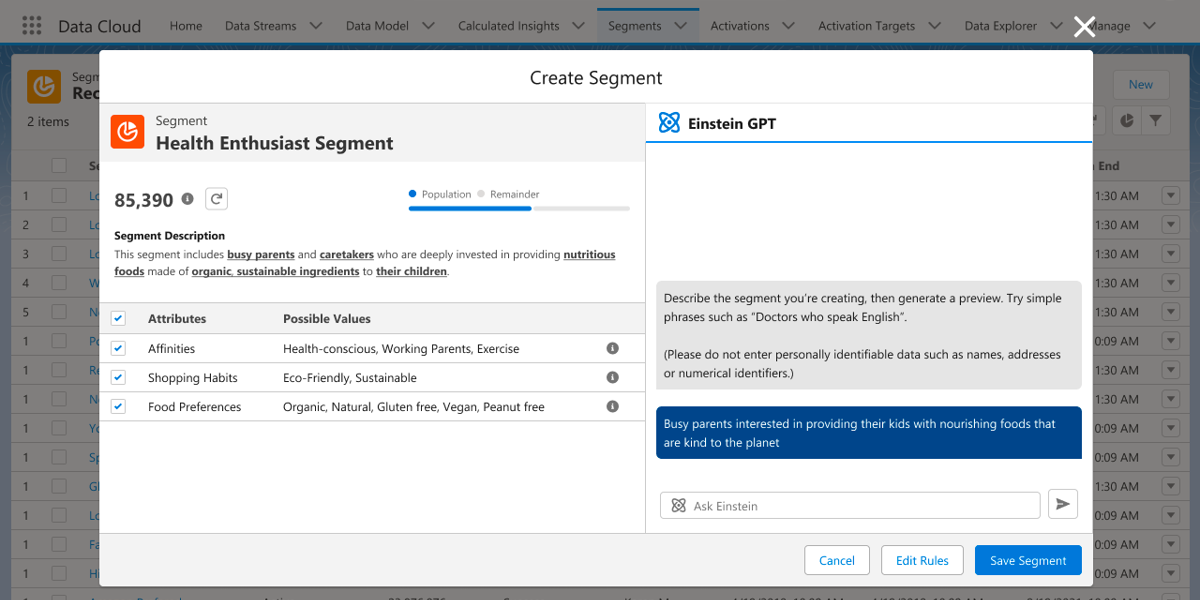Click the info icon for Food Preferences row
This screenshot has height=600, width=1200.
(612, 407)
